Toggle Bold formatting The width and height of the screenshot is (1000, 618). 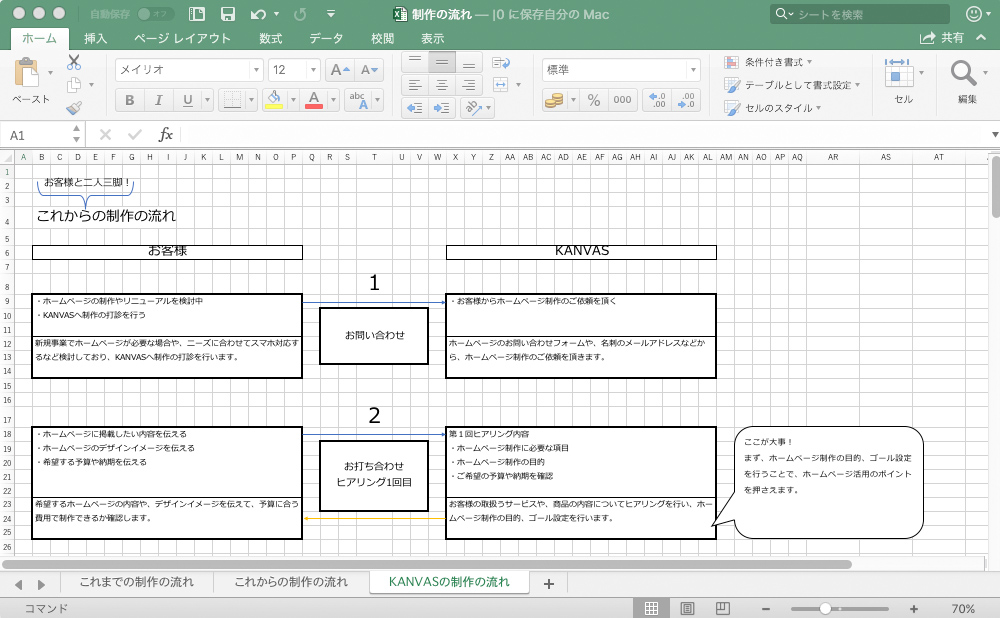[x=129, y=100]
